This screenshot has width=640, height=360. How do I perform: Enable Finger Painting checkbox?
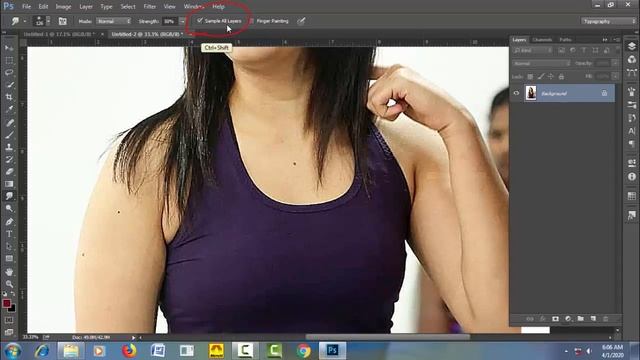click(251, 21)
